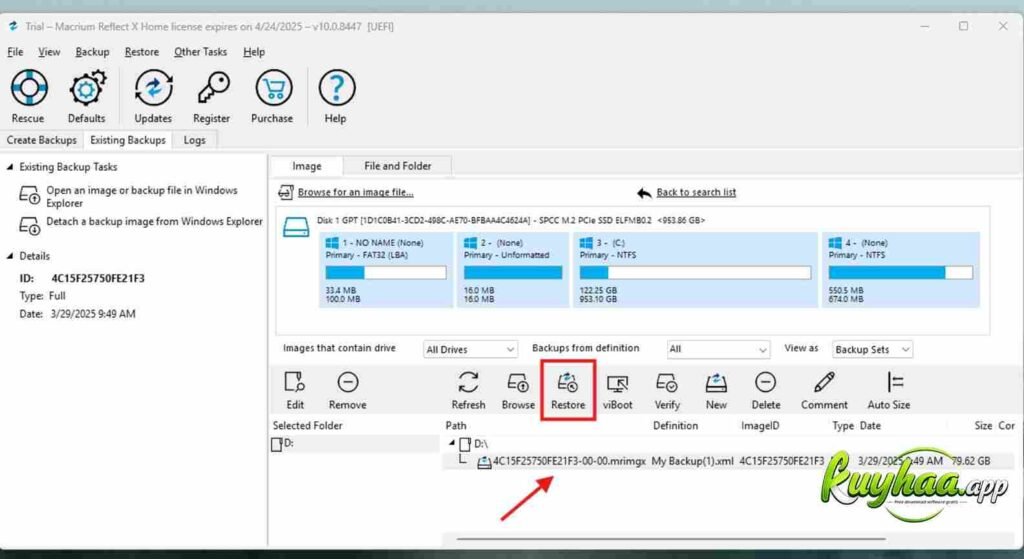Switch to the Logs tab
Screen dimensions: 1024x559
click(x=194, y=140)
